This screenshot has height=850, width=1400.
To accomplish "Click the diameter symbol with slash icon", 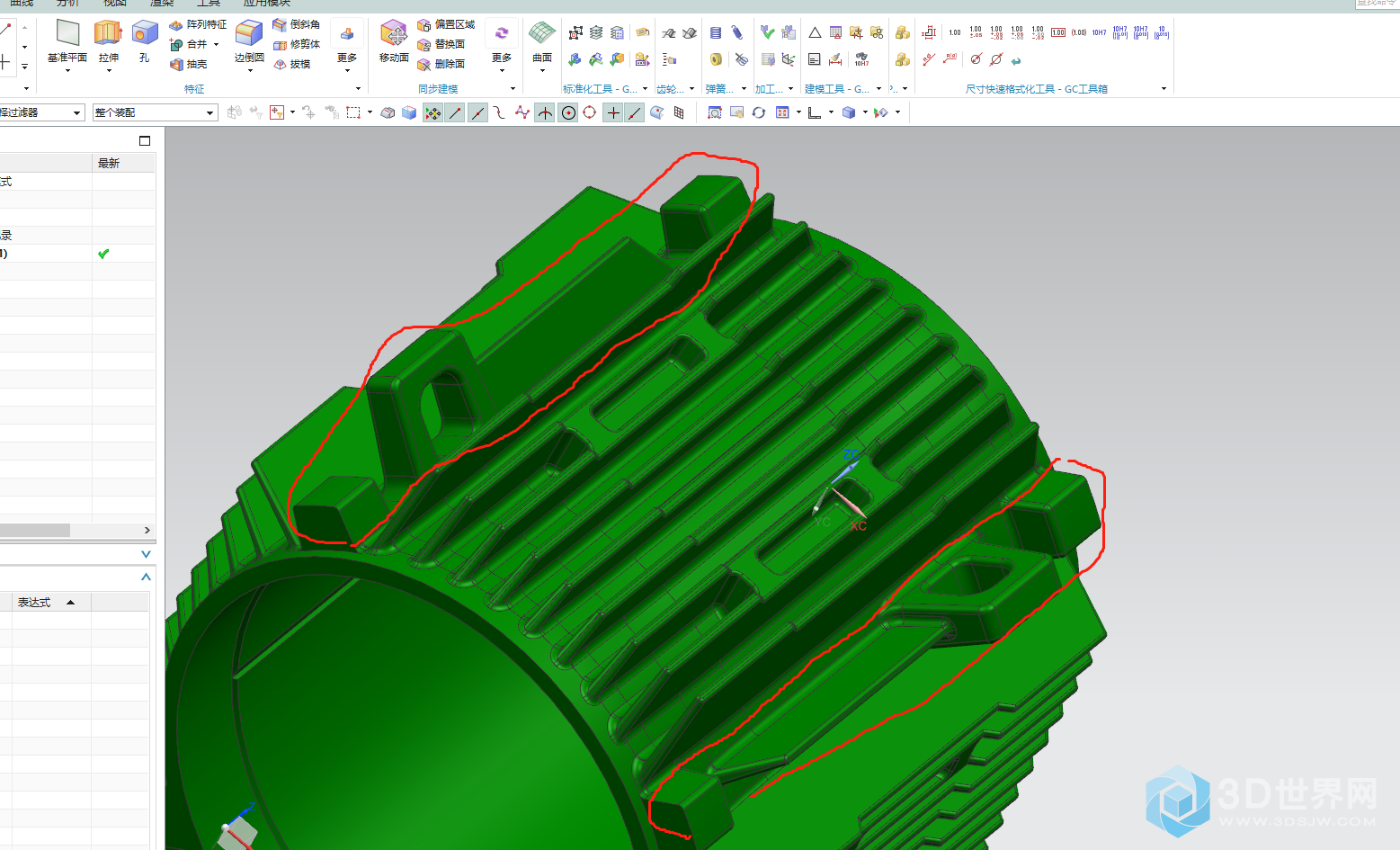I will coord(996,59).
